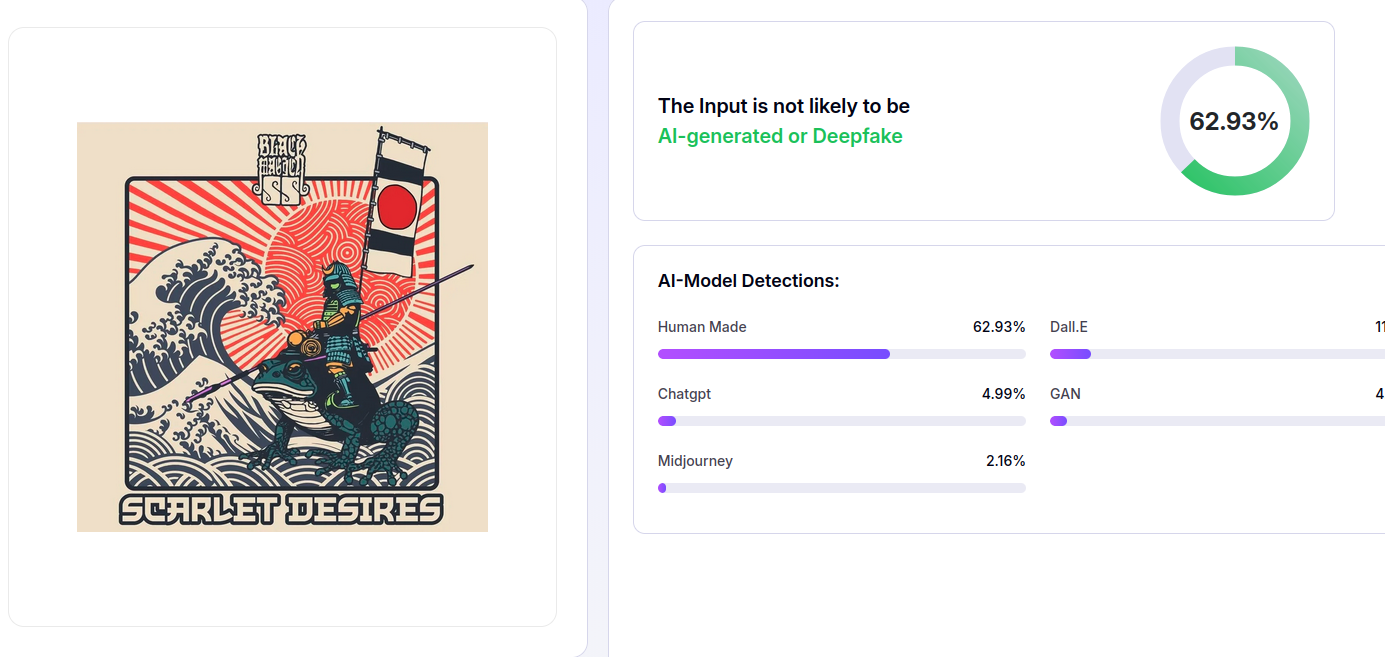
Task: Click the Dall.E progress bar
Action: (1216, 354)
